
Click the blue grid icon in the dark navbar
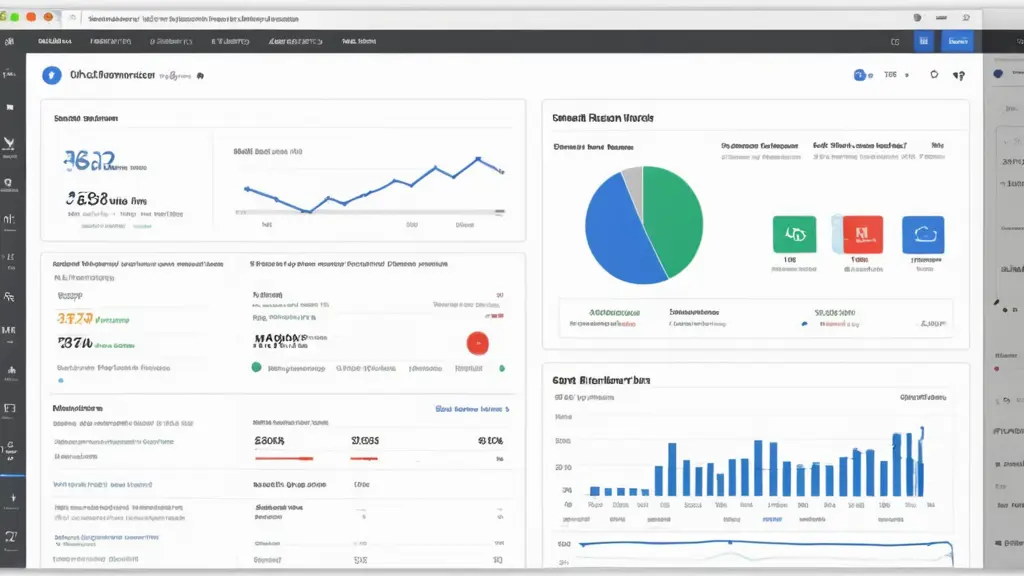click(923, 41)
